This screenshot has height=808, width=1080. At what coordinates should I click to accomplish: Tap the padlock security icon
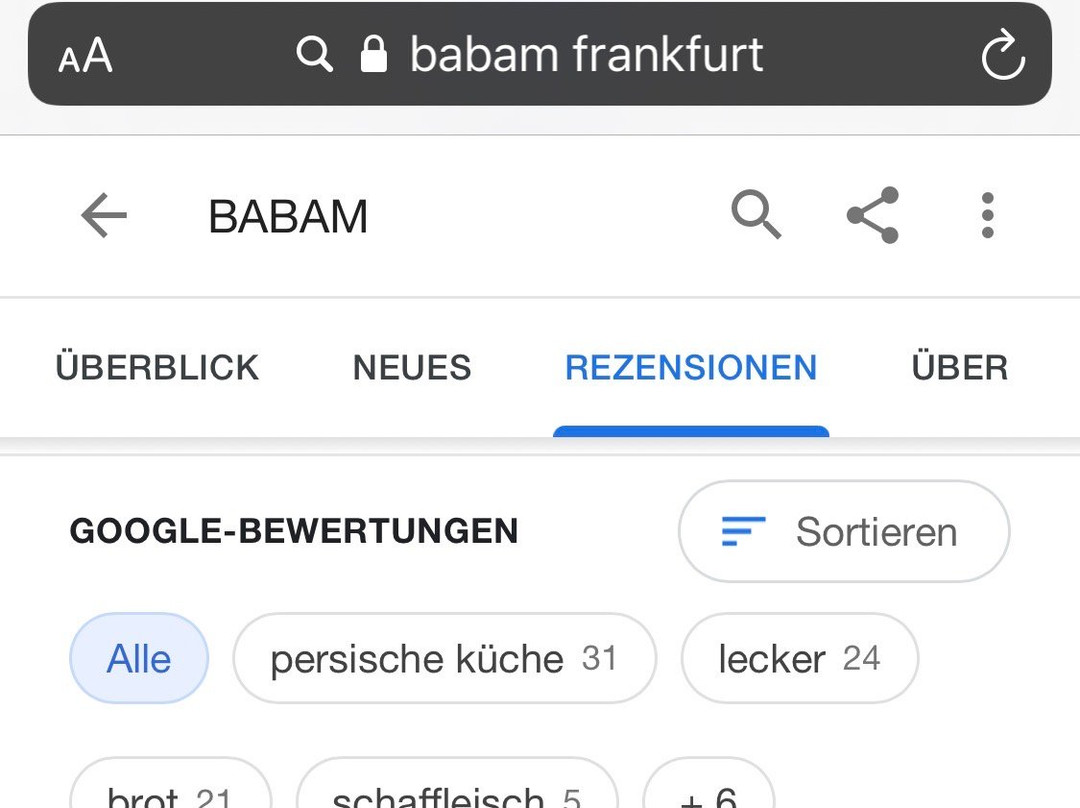[373, 54]
